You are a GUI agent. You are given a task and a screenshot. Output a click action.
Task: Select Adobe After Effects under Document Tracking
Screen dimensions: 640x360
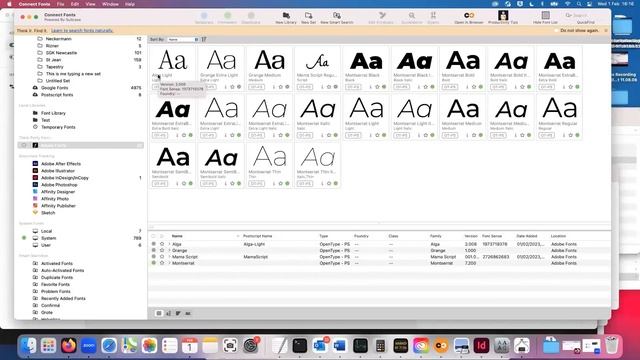pos(60,164)
